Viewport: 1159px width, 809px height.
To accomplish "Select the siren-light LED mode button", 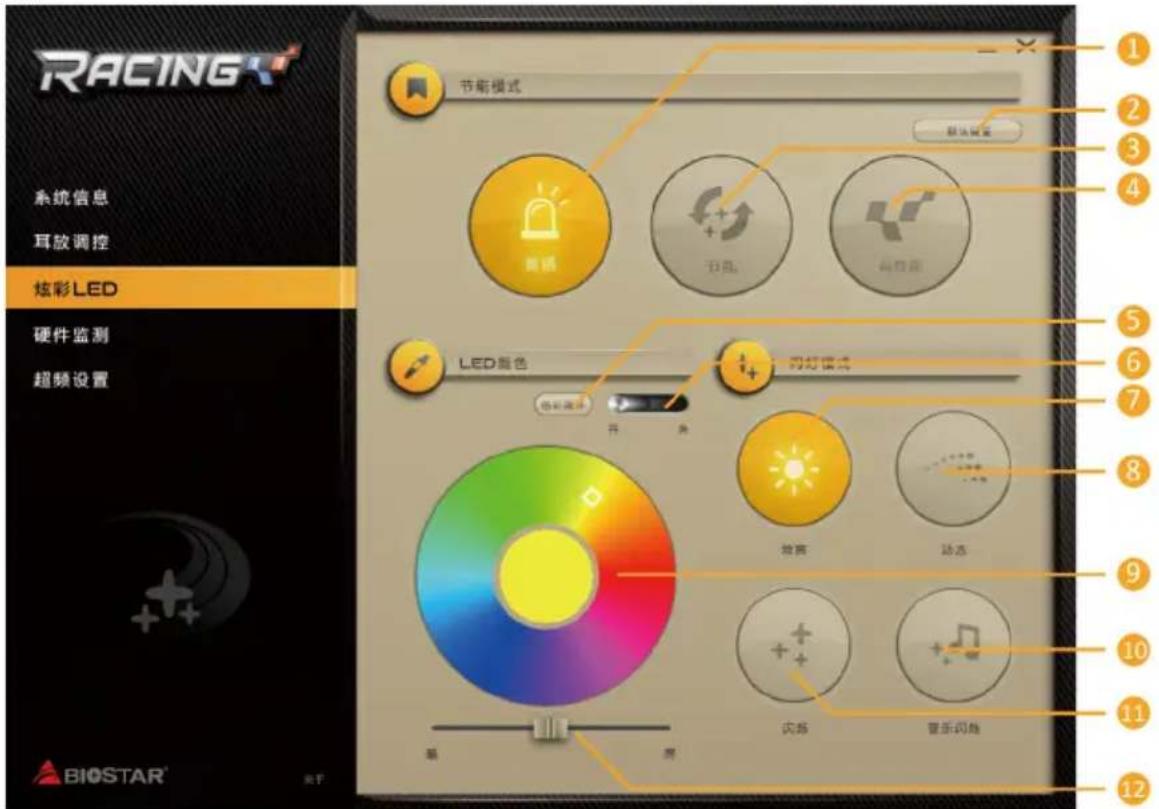I will (x=540, y=226).
